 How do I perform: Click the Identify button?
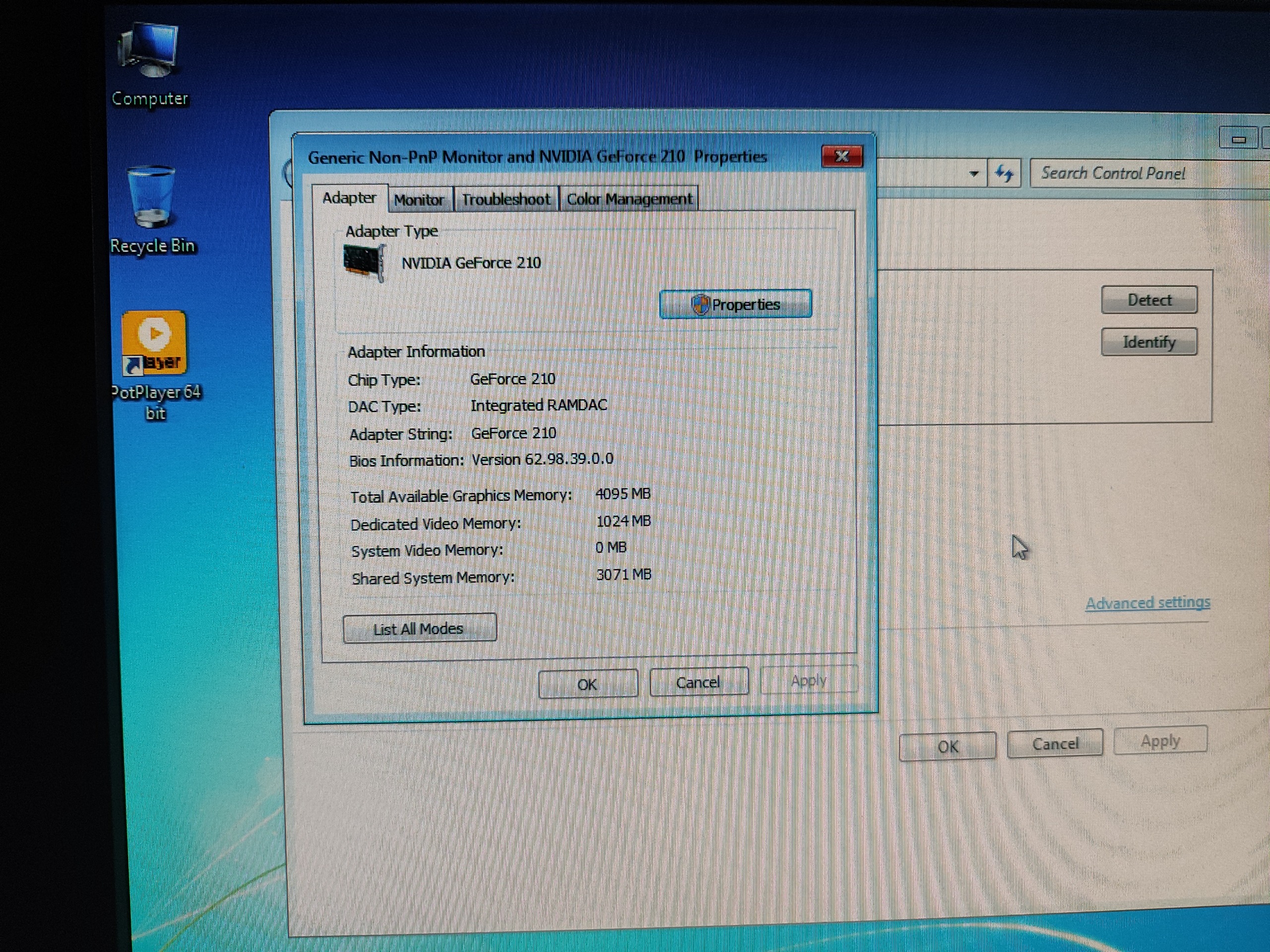pyautogui.click(x=1149, y=342)
